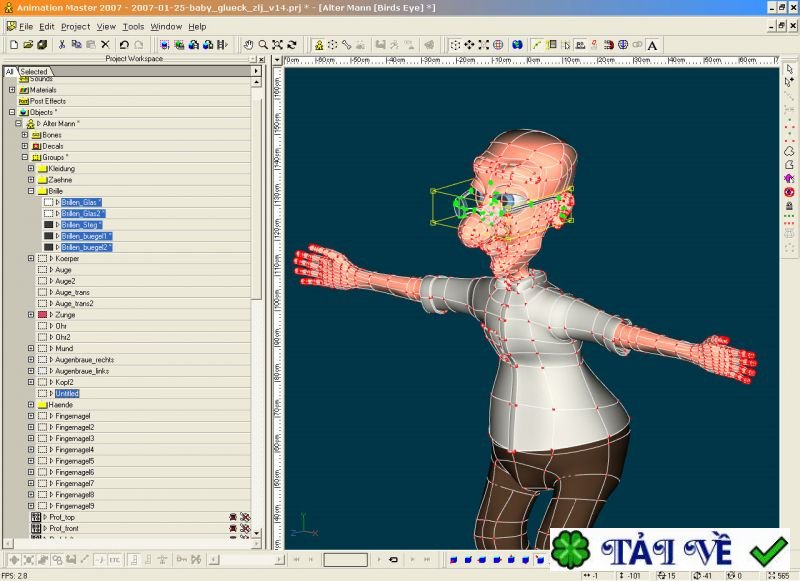Viewport: 800px width, 581px height.
Task: Toggle the red swatch beside Brillen_Steg
Action: tap(48, 223)
